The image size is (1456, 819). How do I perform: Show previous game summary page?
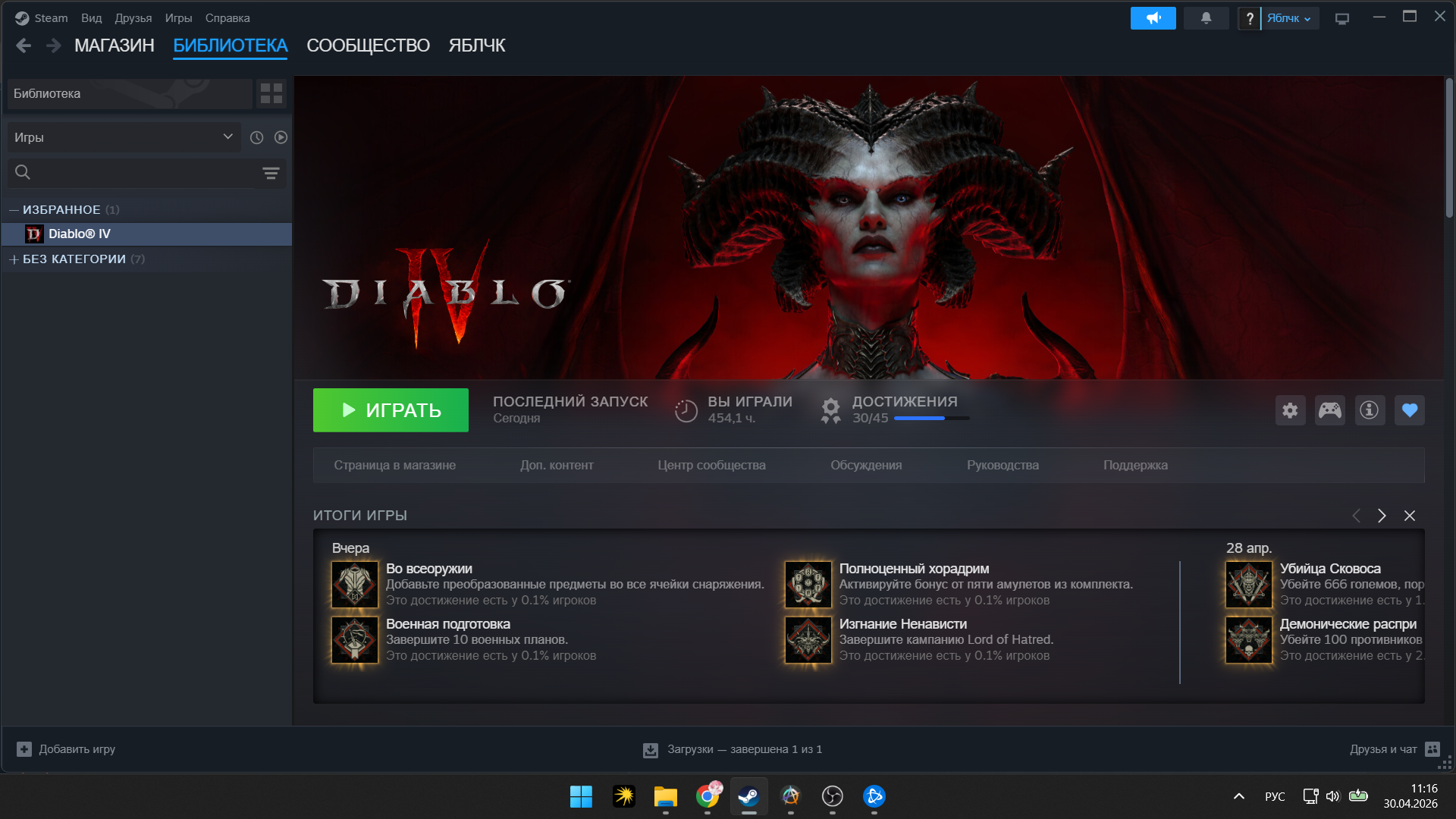coord(1356,516)
